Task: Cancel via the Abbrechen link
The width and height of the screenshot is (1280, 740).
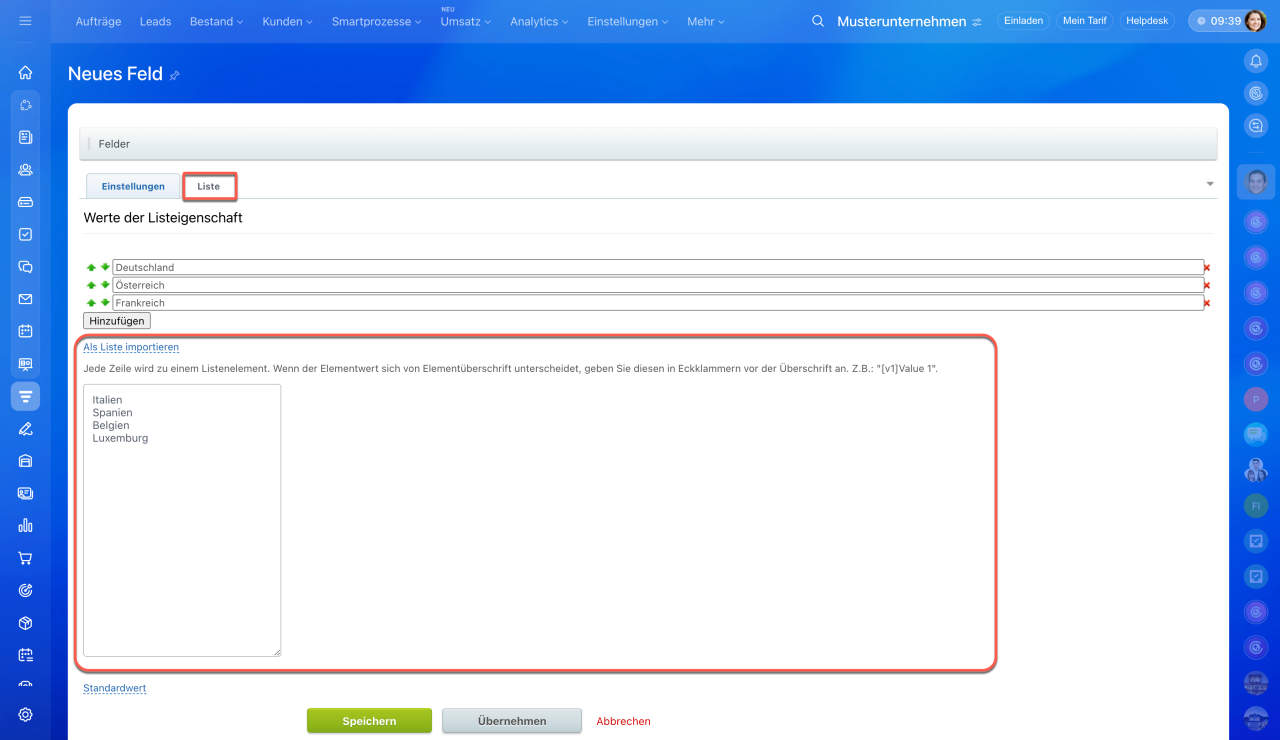Action: point(623,721)
